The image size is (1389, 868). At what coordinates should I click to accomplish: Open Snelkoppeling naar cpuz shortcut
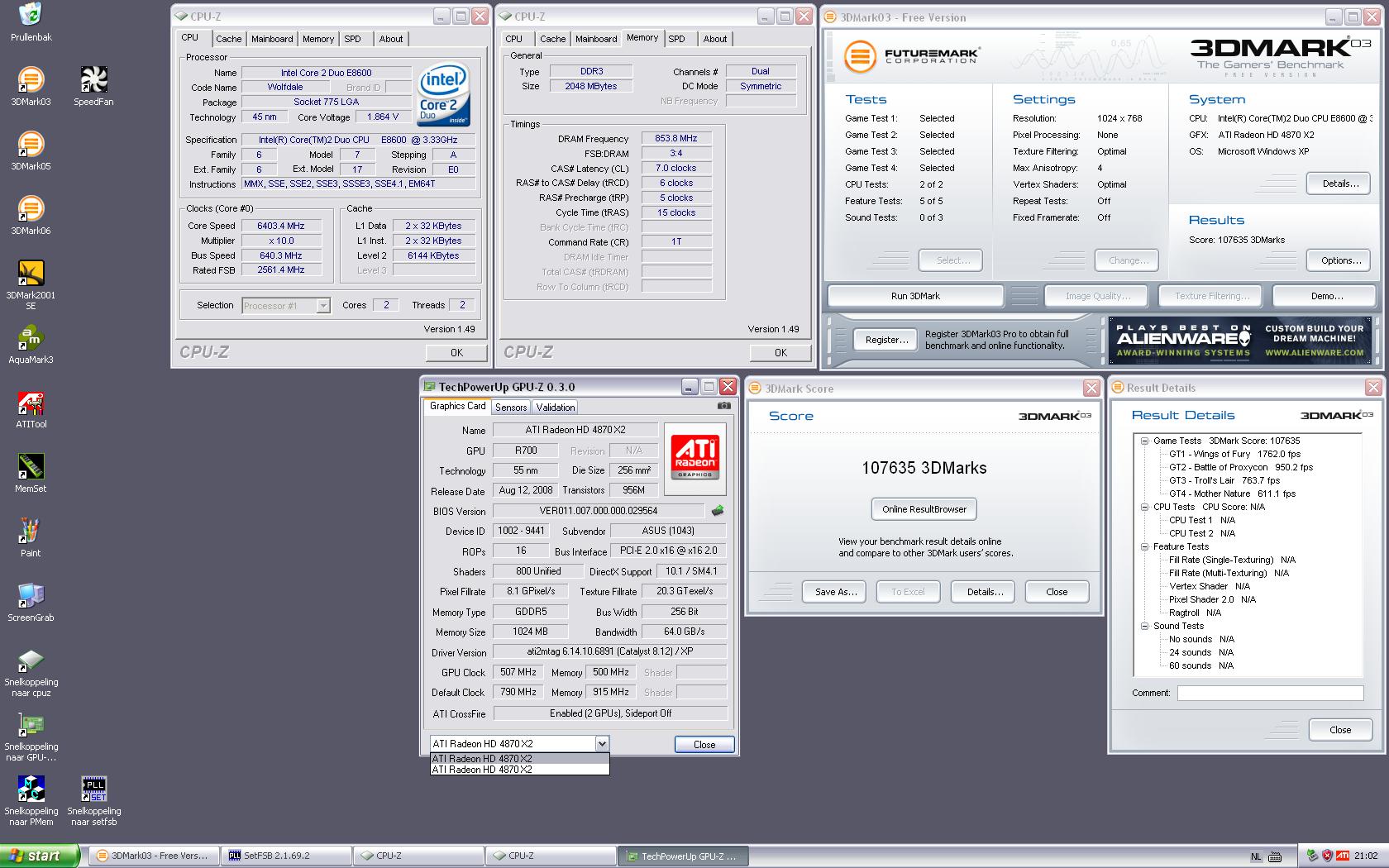[x=31, y=672]
